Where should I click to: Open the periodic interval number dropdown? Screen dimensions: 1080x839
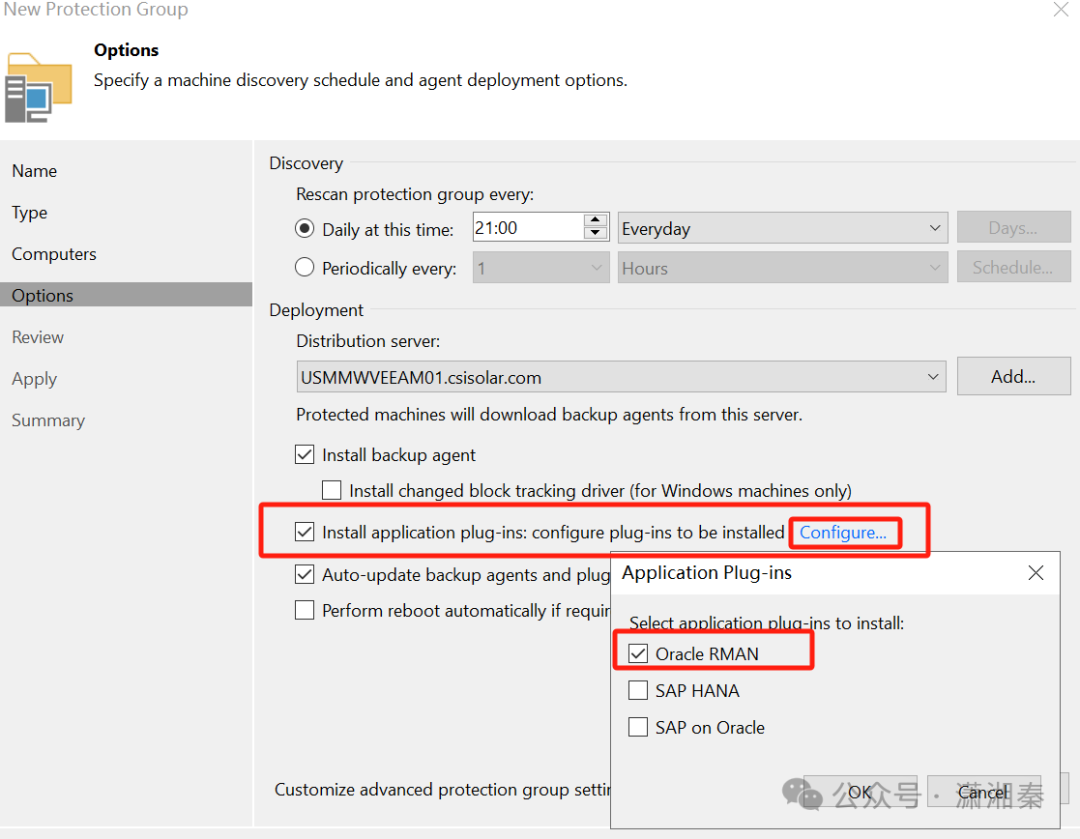click(541, 267)
